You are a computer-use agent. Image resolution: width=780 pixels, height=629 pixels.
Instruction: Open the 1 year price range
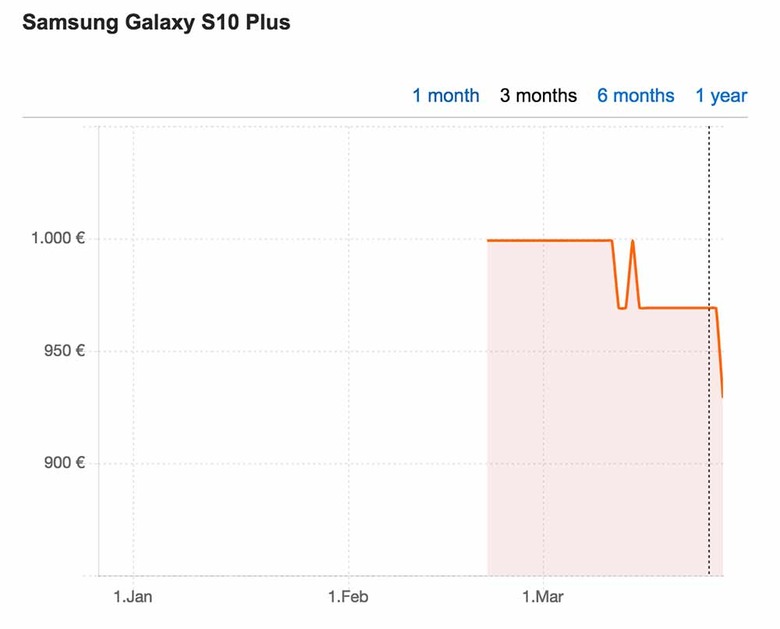721,96
